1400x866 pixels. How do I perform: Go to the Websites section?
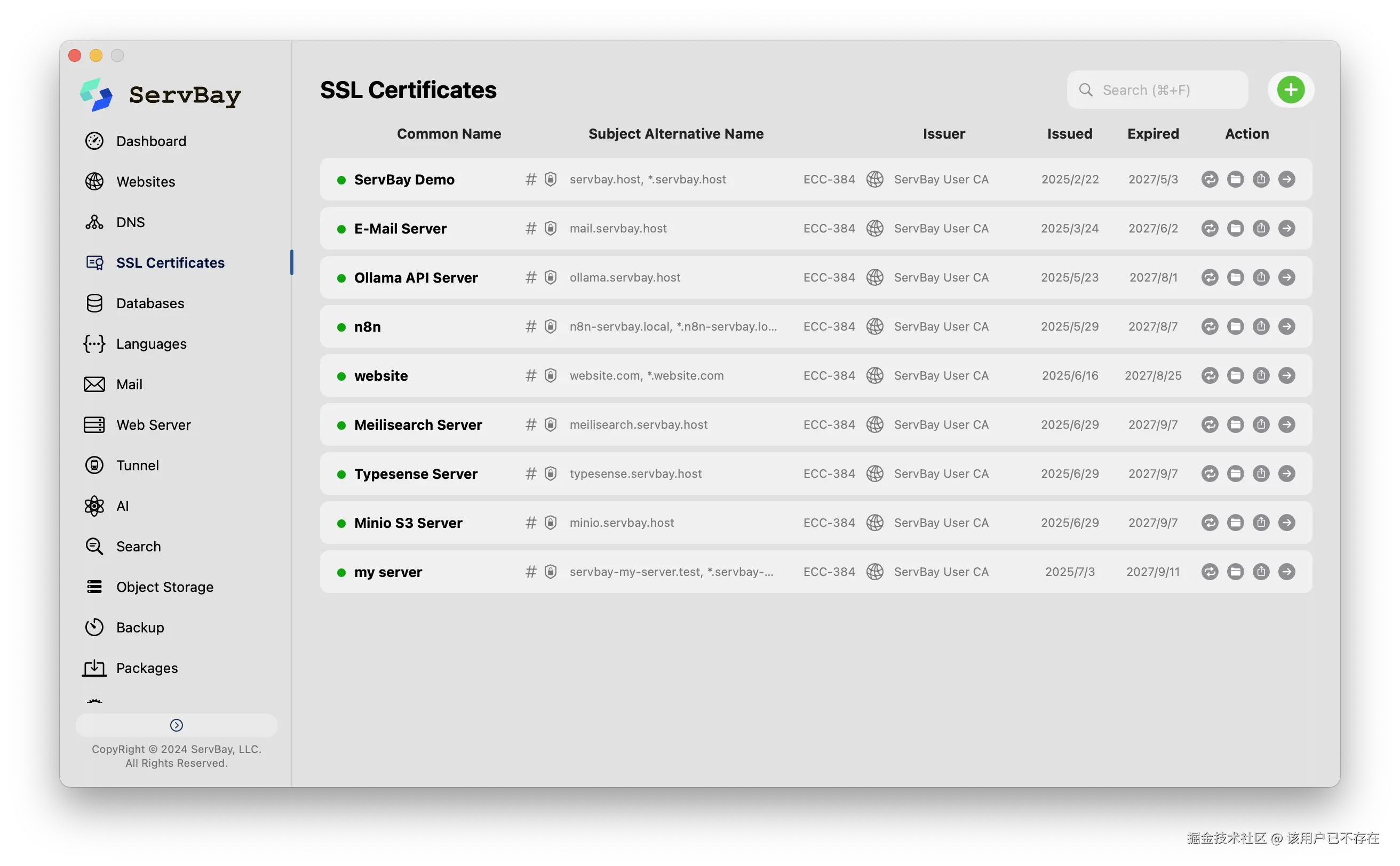[146, 181]
